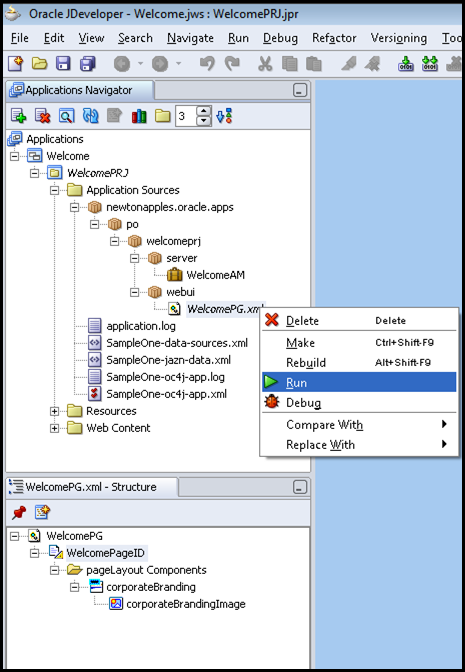Choose Rebuild from the context menu
Viewport: 465px width, 672px height.
coord(359,363)
